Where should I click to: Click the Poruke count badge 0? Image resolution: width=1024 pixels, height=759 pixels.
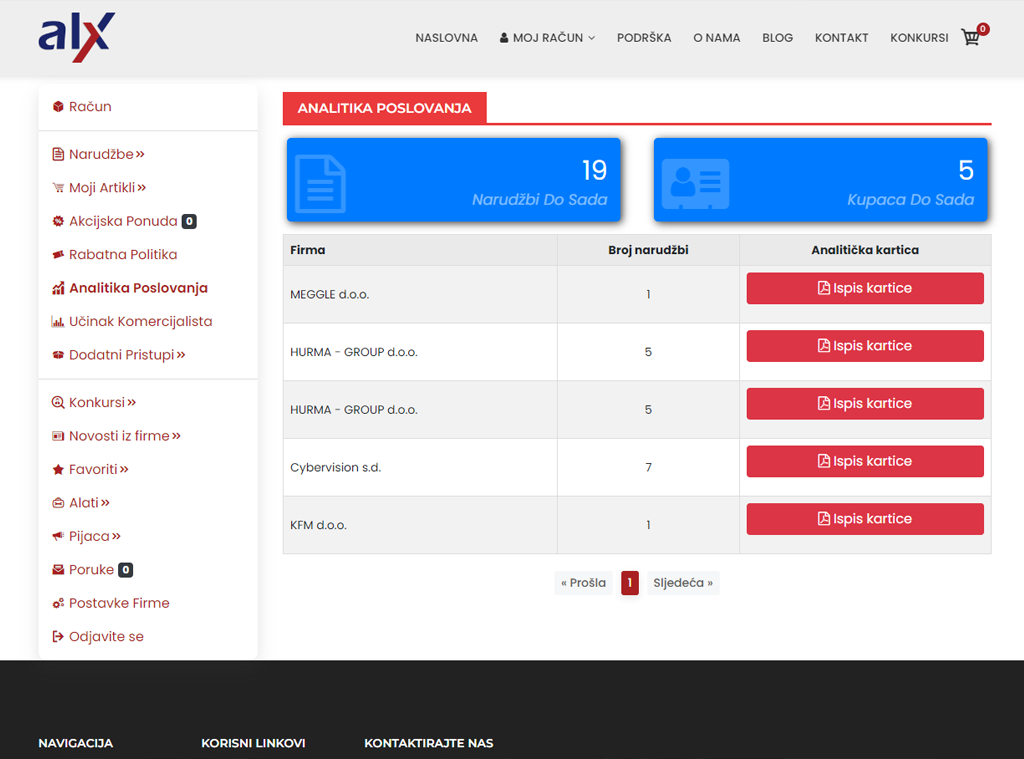click(125, 570)
